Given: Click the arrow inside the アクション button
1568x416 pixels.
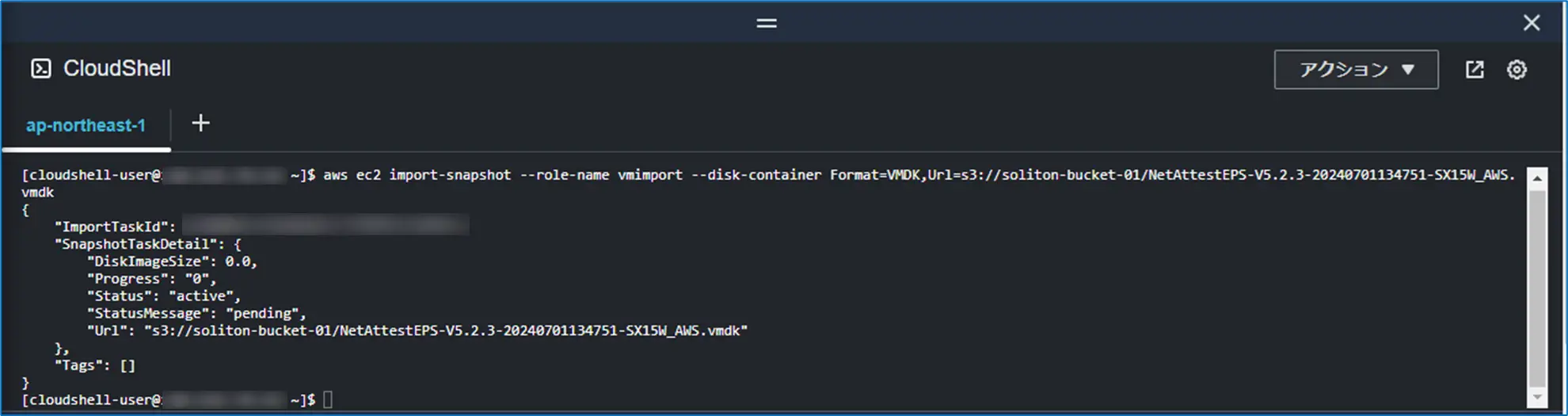Looking at the screenshot, I should (x=1407, y=70).
